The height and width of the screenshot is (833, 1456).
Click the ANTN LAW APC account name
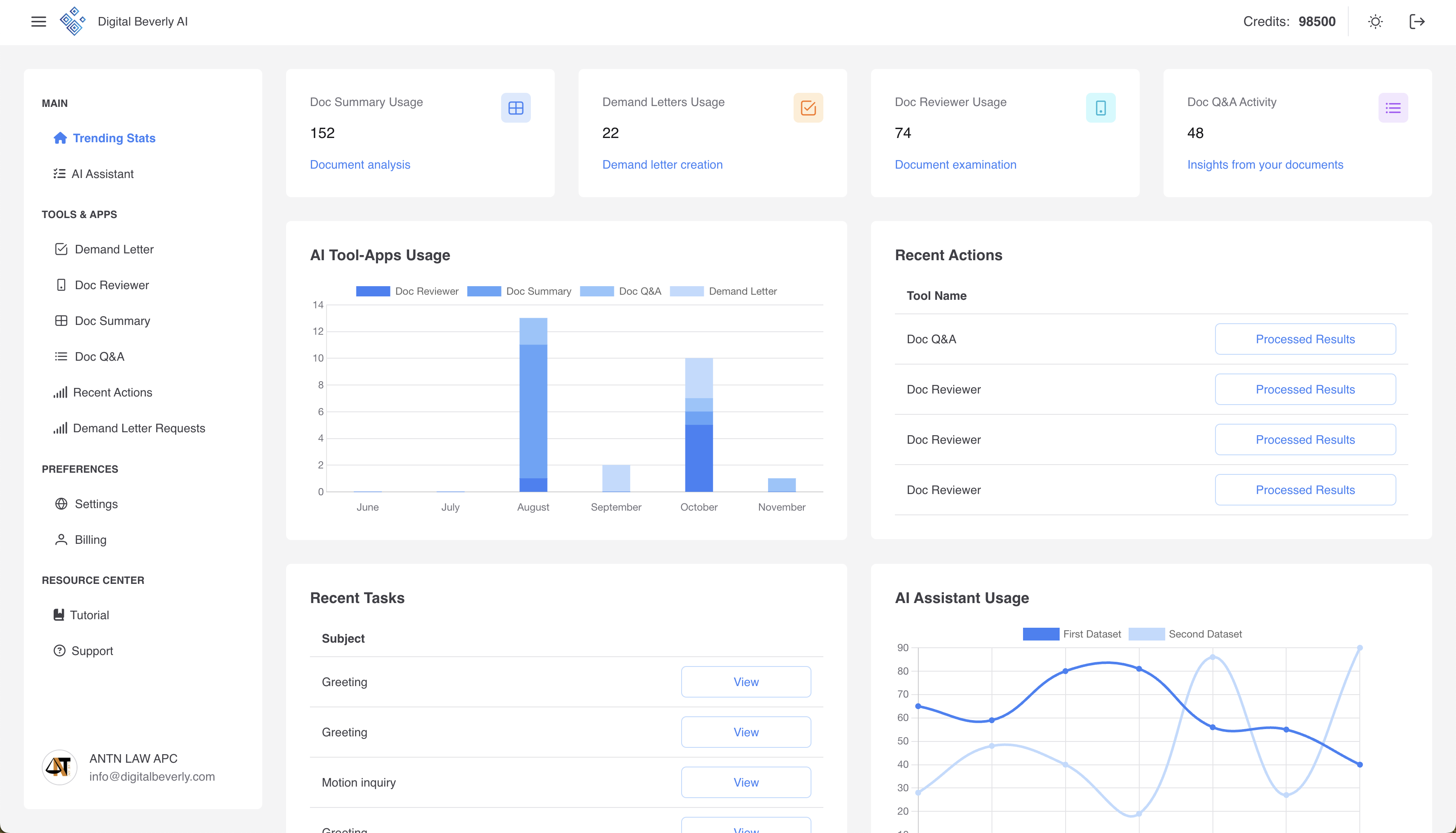click(x=133, y=758)
